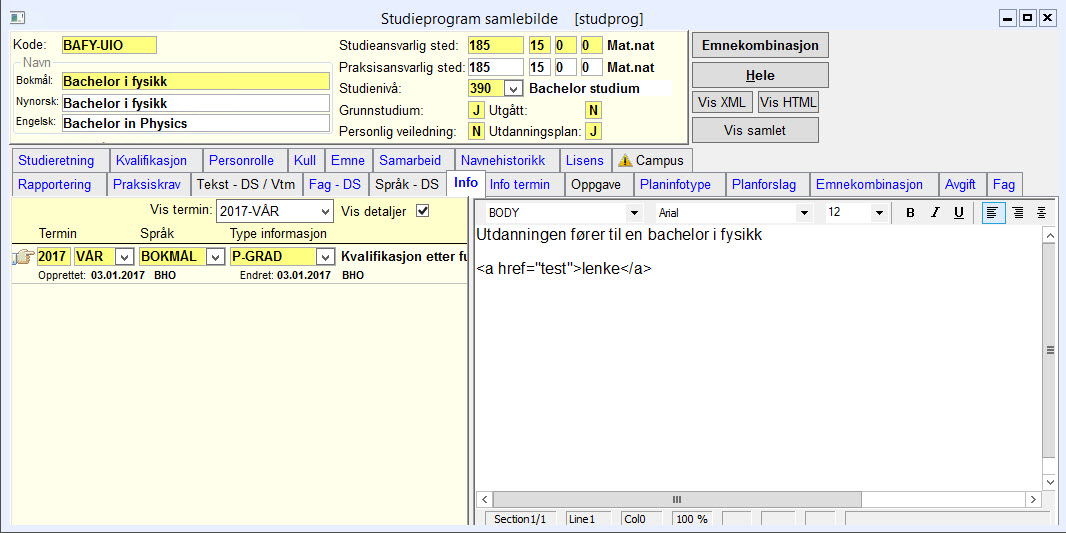Viewport: 1066px width, 533px height.
Task: Switch to the Kull tab
Action: pos(306,161)
